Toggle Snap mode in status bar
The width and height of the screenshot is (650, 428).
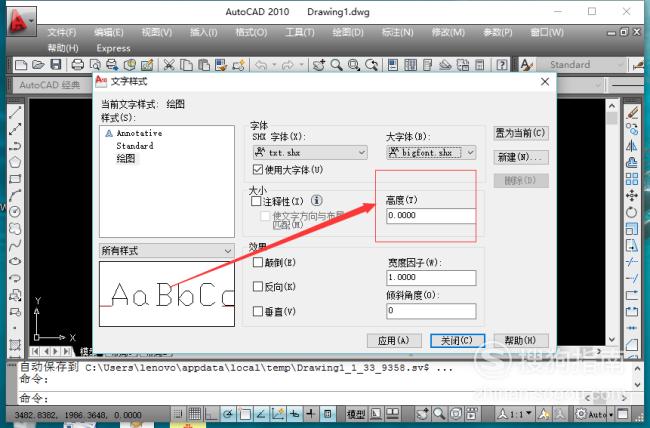click(x=178, y=413)
